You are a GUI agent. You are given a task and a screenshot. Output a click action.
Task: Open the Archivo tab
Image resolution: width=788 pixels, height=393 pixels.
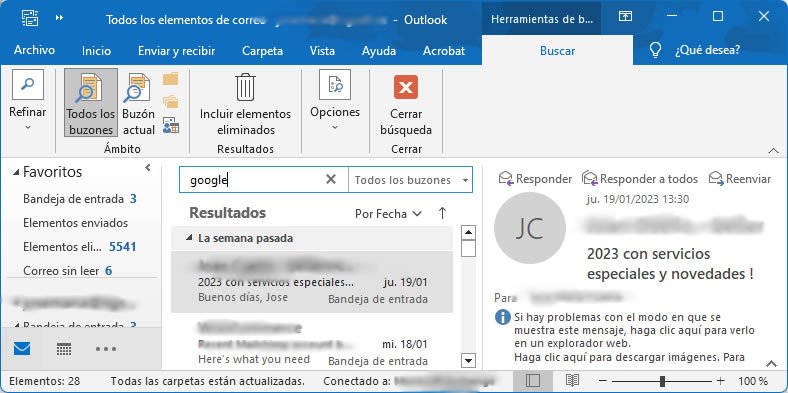click(x=35, y=50)
